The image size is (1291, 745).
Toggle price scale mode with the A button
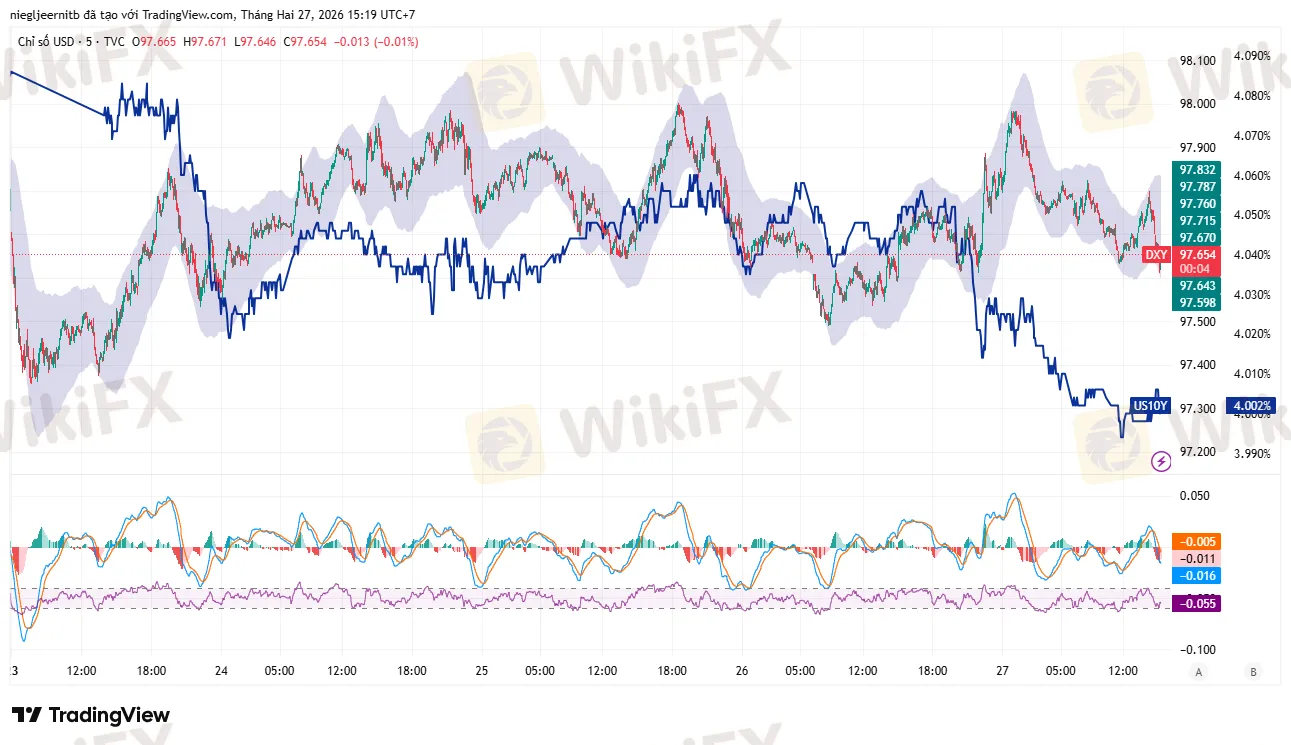[1197, 672]
